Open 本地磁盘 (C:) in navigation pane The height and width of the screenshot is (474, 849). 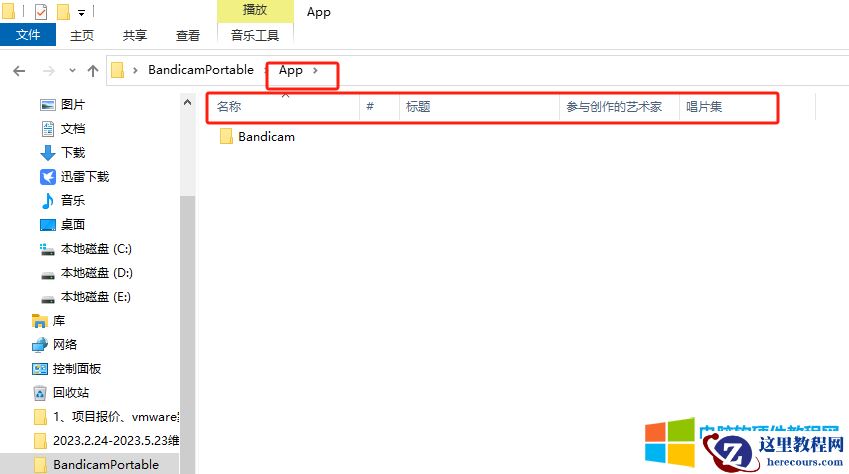(96, 249)
